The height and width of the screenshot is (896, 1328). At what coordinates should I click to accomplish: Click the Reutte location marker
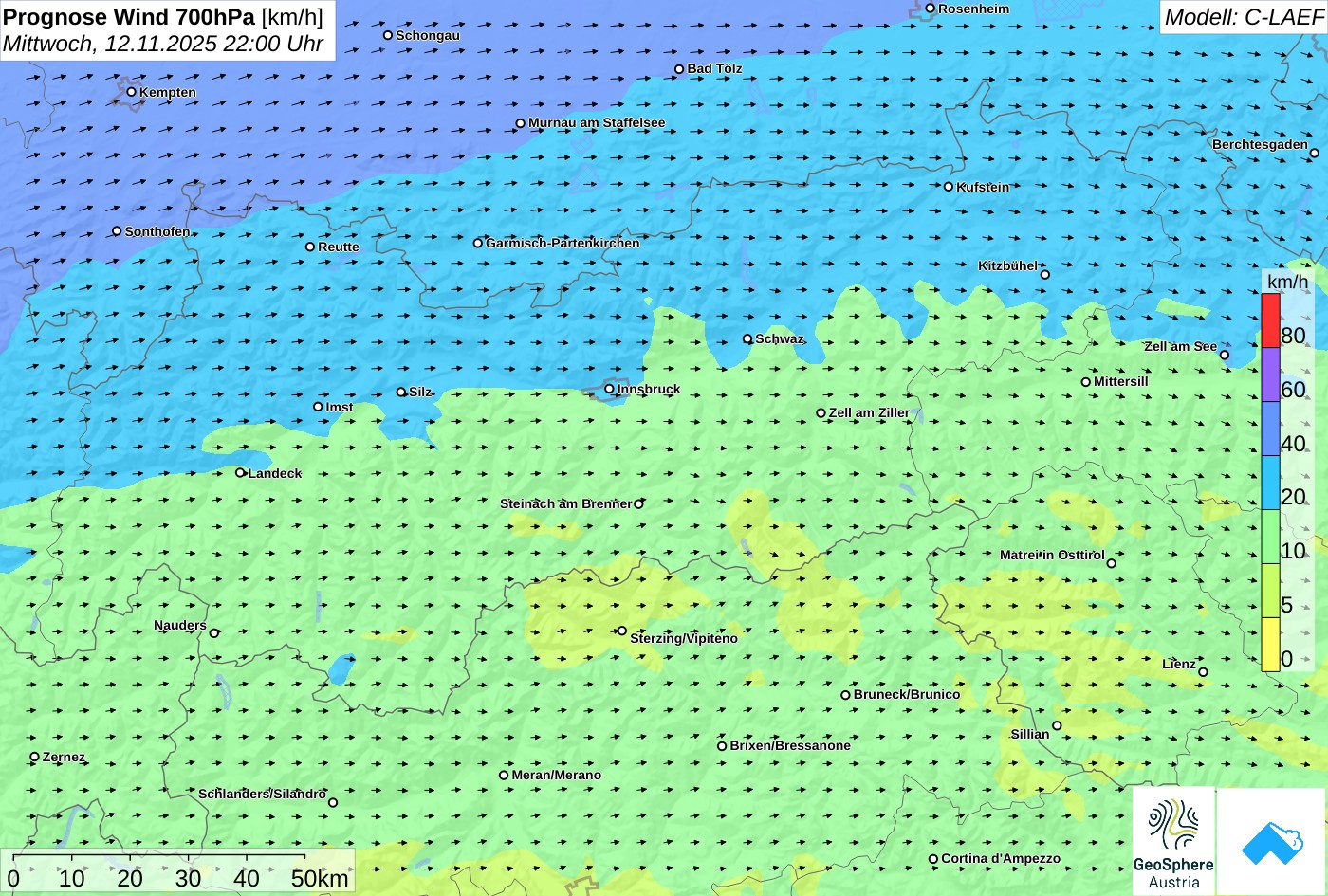click(x=309, y=247)
